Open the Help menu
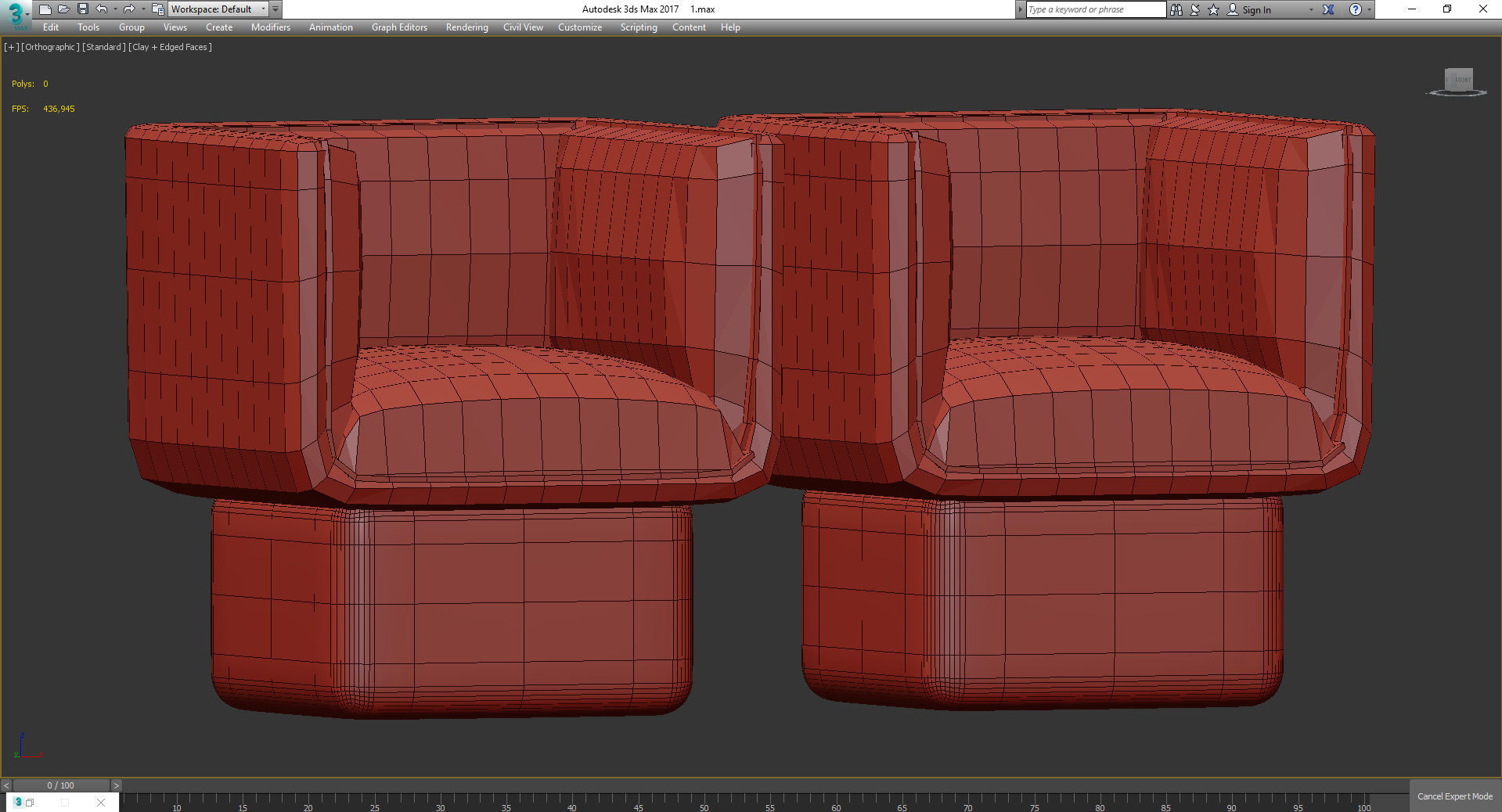The height and width of the screenshot is (812, 1502). 730,27
